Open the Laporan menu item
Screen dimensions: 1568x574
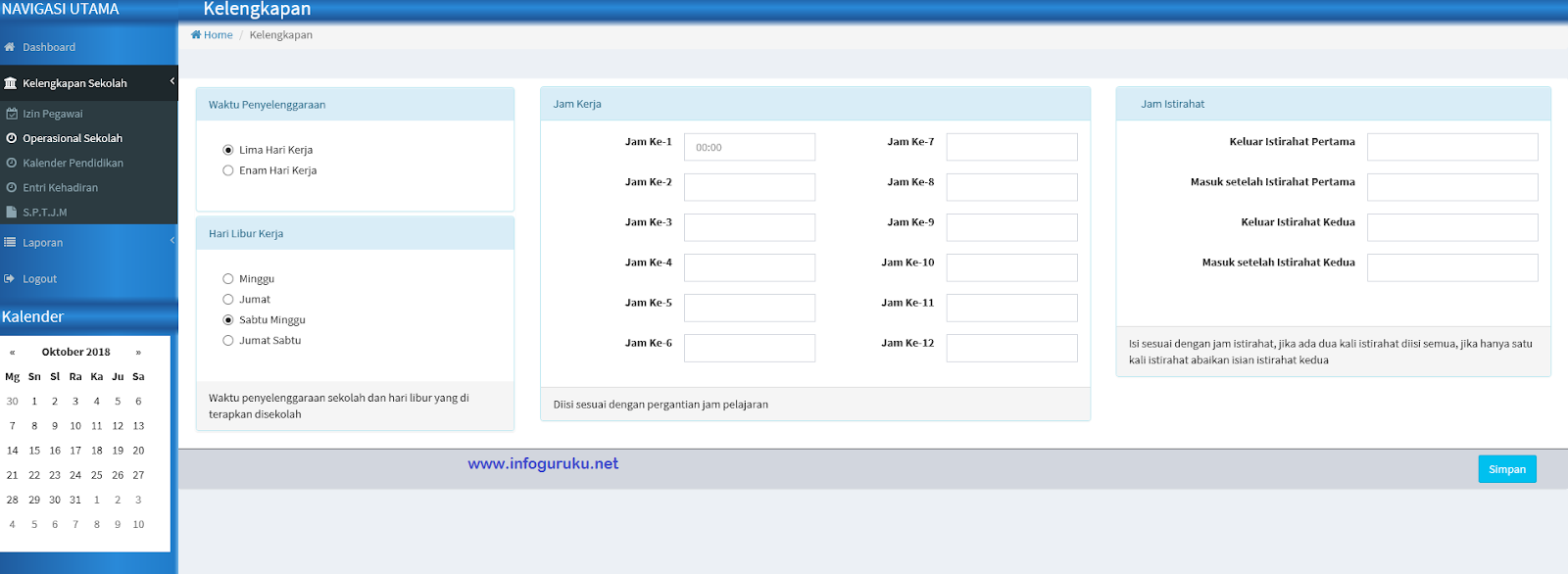(x=89, y=242)
